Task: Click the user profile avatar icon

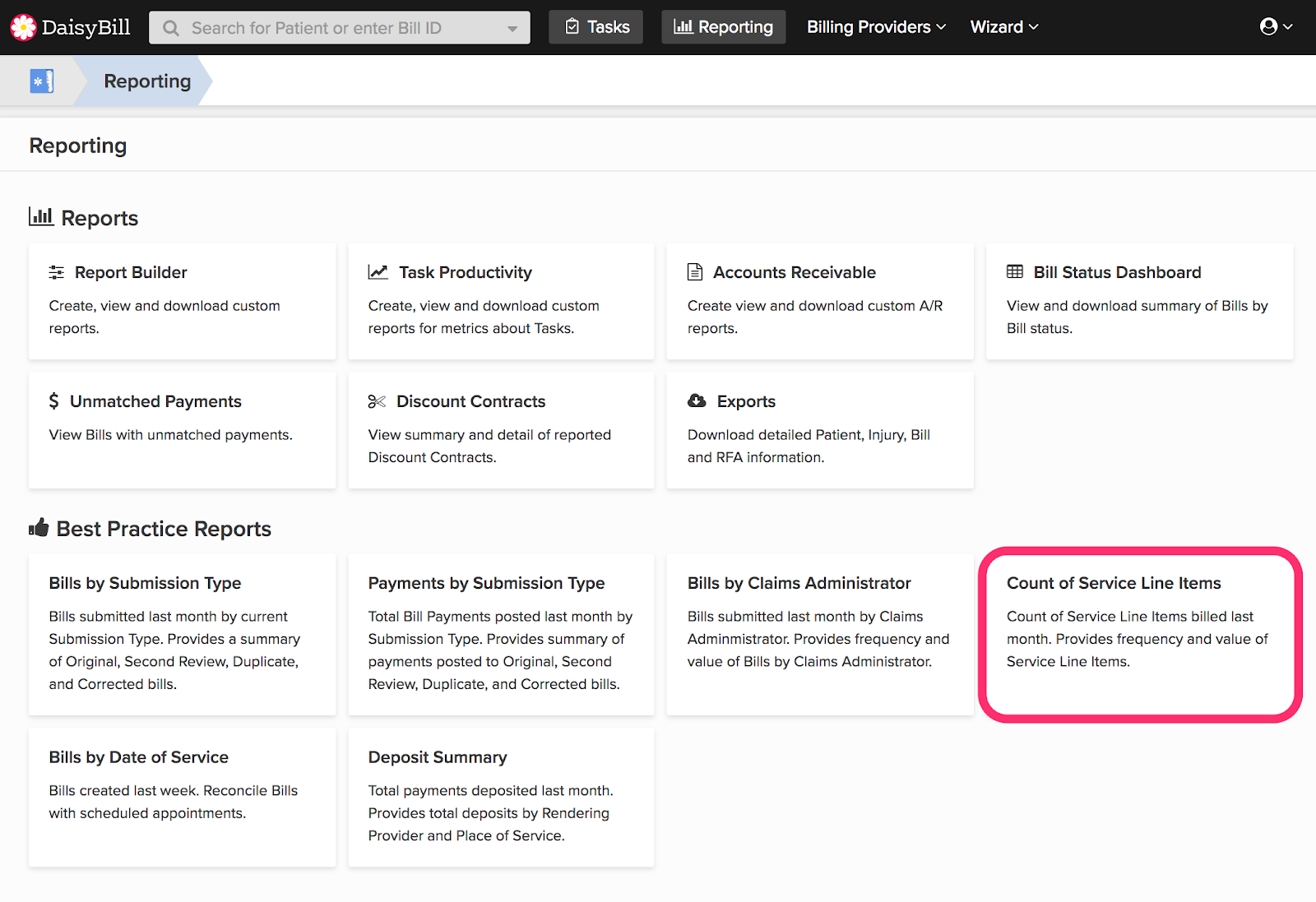Action: tap(1269, 27)
